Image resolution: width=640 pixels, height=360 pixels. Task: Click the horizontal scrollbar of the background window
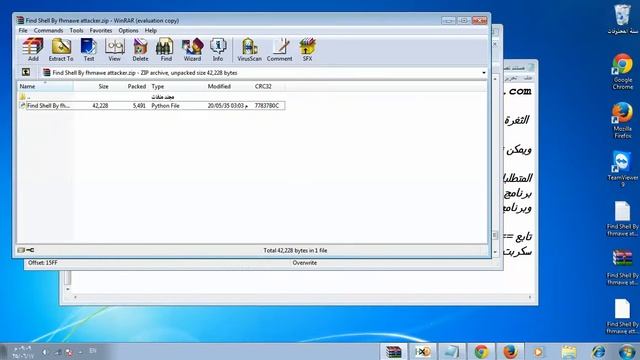302,297
